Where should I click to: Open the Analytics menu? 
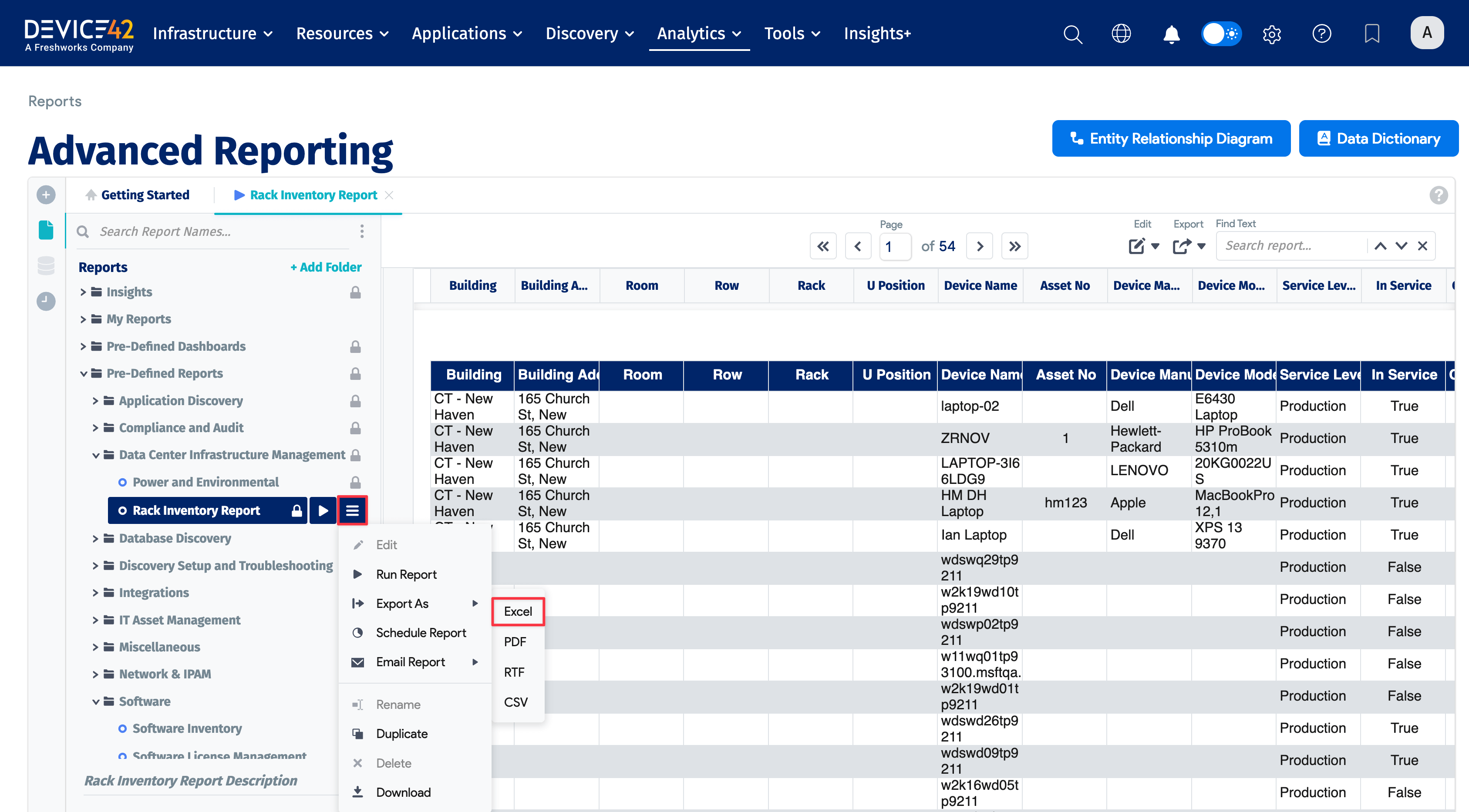tap(699, 34)
